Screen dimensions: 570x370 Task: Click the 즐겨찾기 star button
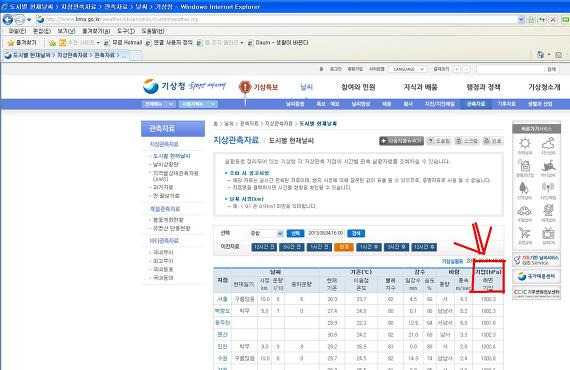pyautogui.click(x=22, y=43)
